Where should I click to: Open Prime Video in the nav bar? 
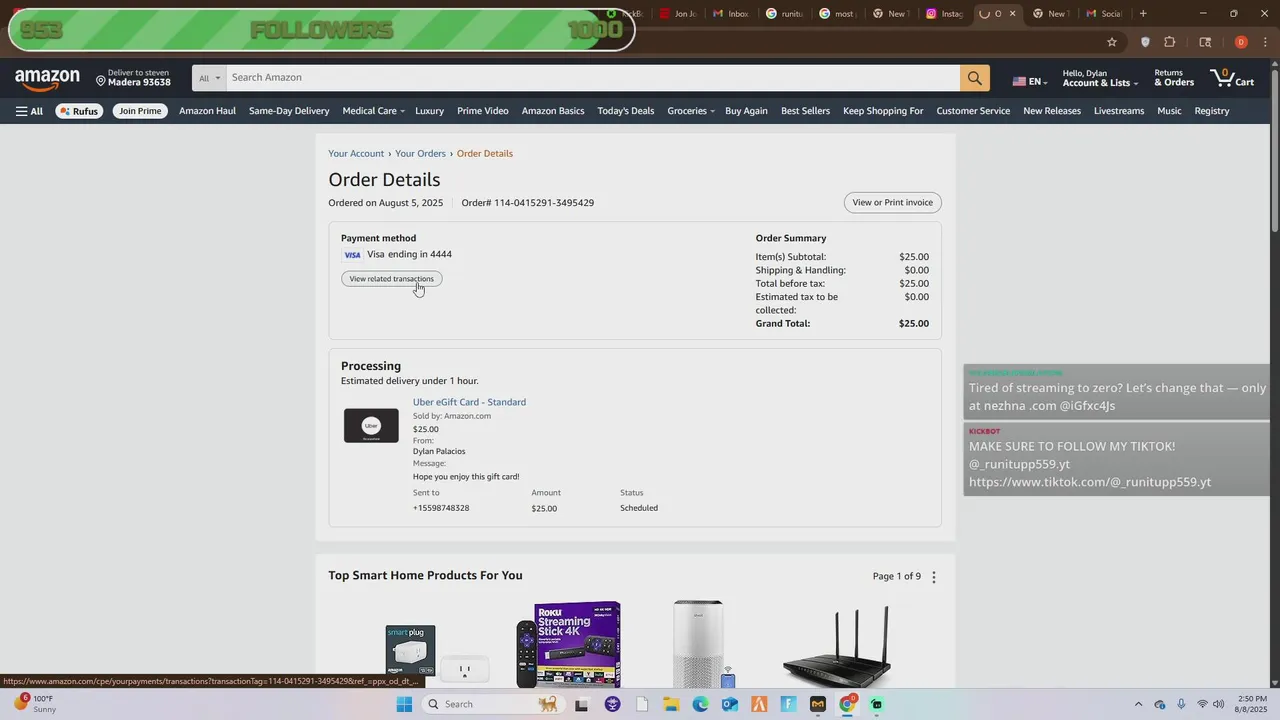click(483, 111)
